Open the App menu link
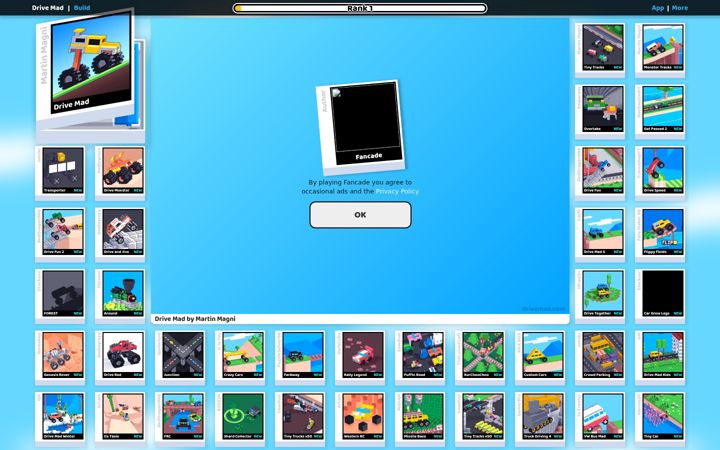The image size is (720, 450). tap(658, 8)
